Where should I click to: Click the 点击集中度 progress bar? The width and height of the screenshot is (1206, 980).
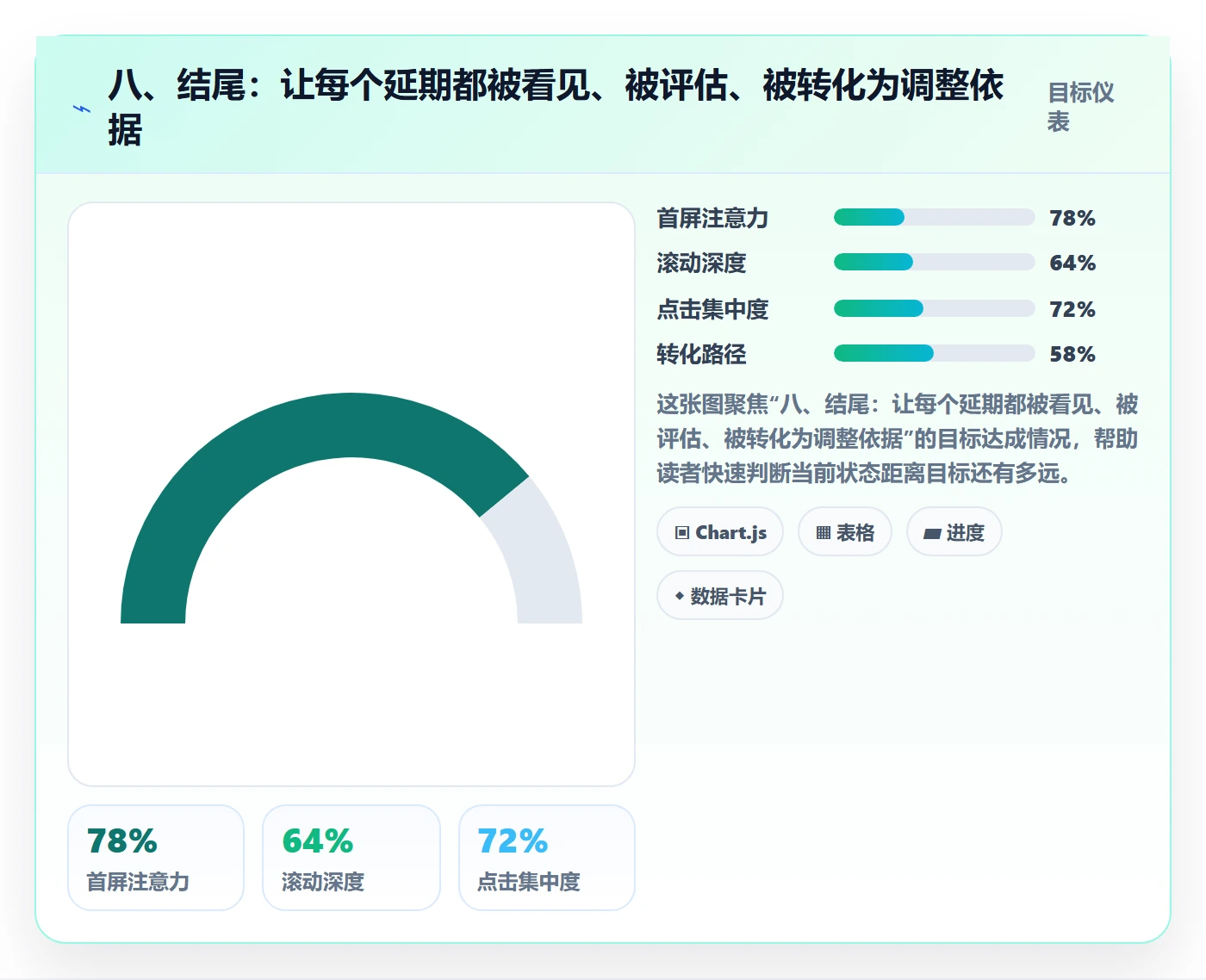tap(934, 308)
